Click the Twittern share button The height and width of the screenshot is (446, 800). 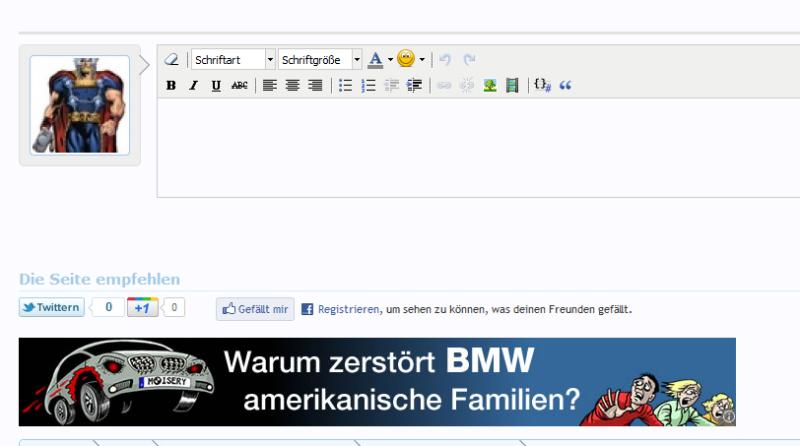pyautogui.click(x=51, y=308)
